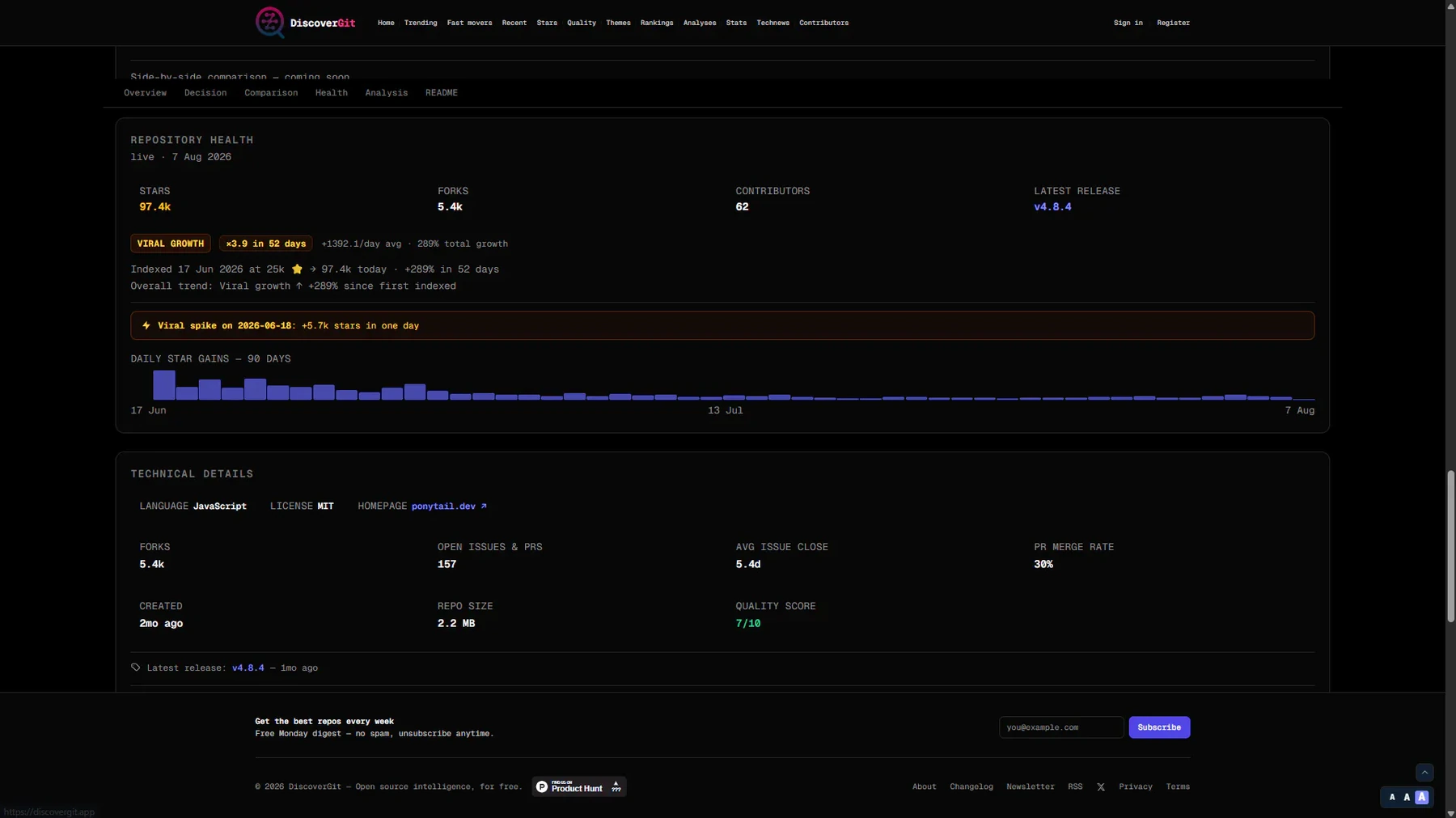Click the repo size value 2.2 MB
Image resolution: width=1456 pixels, height=818 pixels.
click(456, 624)
